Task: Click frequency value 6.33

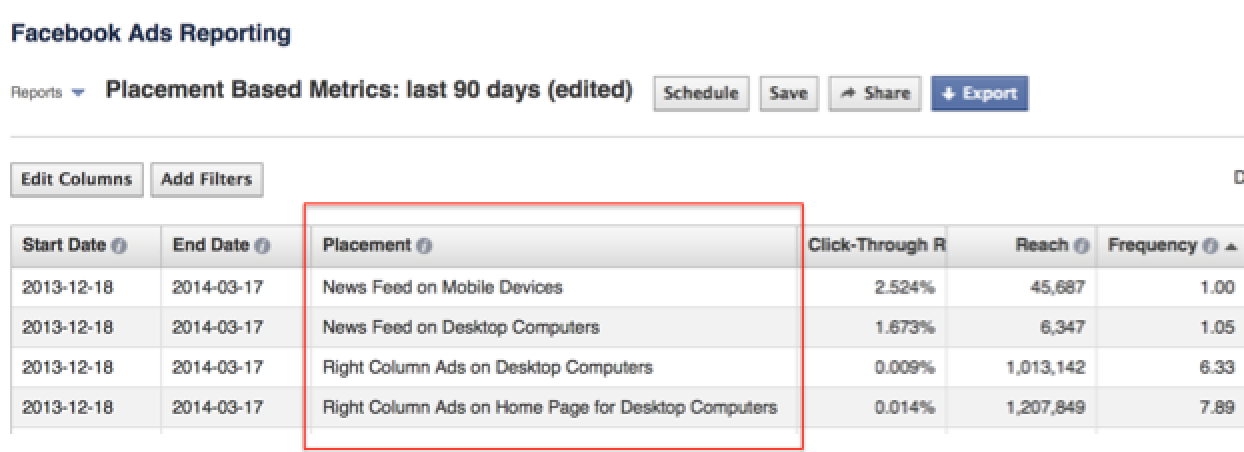Action: pos(1220,367)
